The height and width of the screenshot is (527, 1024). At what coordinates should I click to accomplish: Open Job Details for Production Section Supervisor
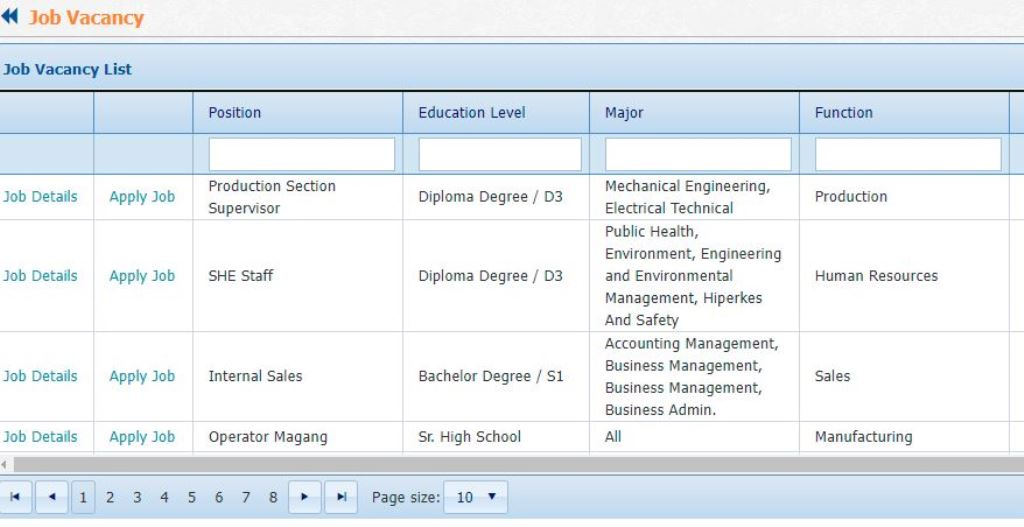click(x=40, y=197)
